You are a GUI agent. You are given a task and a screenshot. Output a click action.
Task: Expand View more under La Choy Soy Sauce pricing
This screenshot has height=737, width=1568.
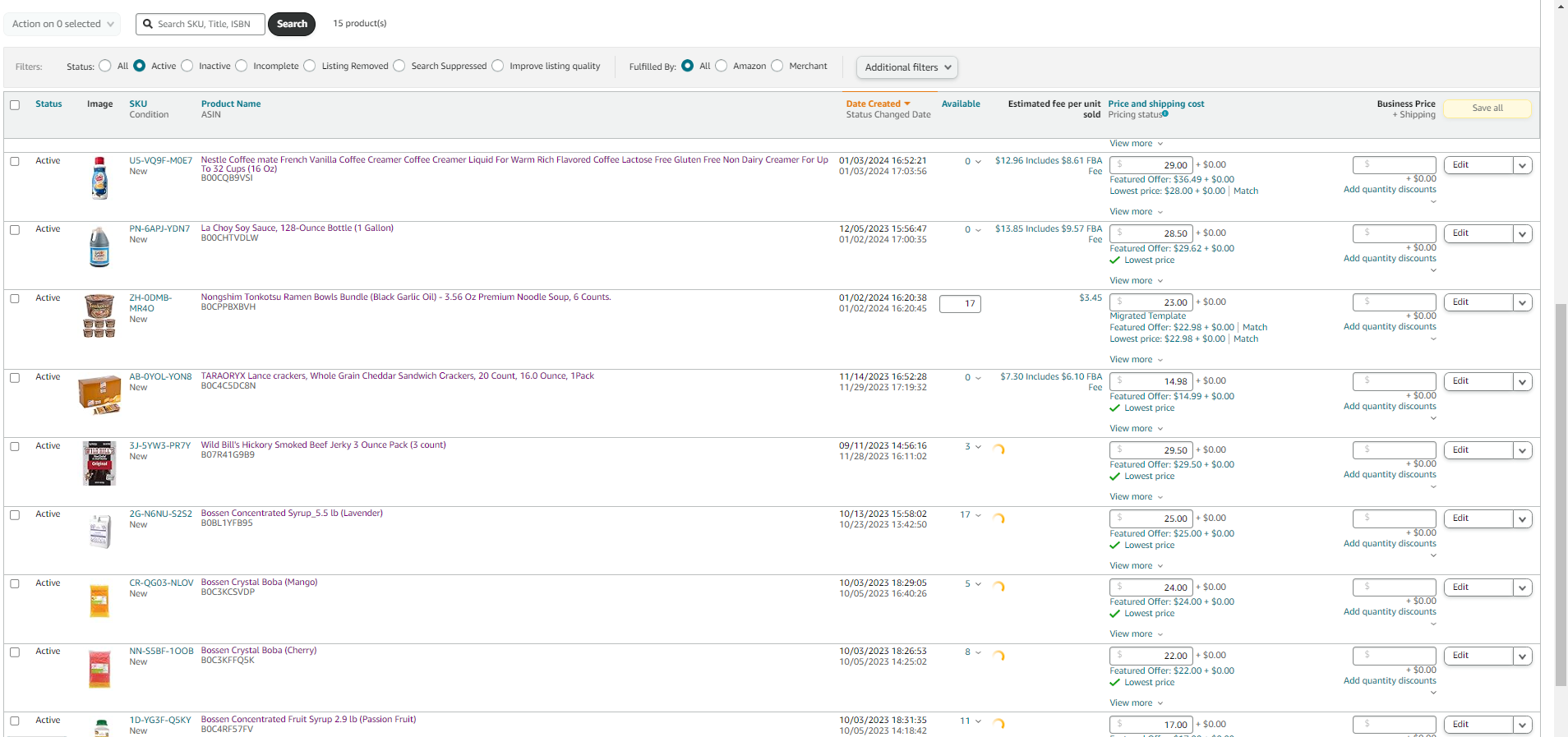(x=1137, y=280)
